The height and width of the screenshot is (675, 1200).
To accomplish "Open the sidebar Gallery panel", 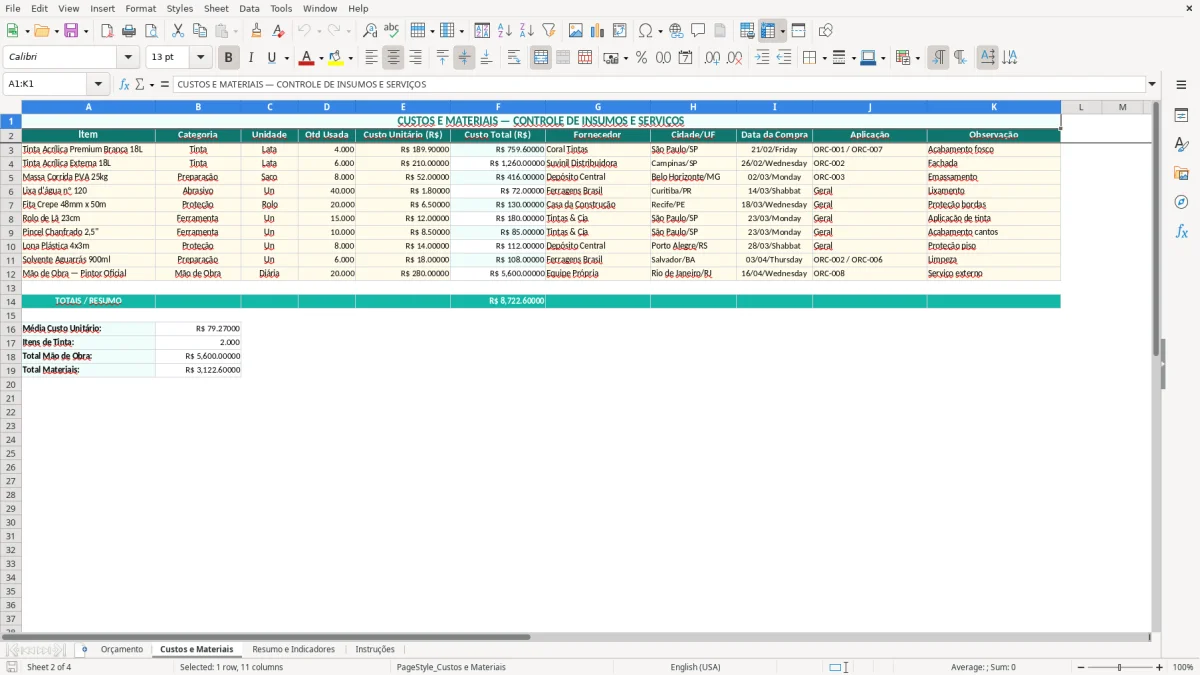I will click(1181, 173).
